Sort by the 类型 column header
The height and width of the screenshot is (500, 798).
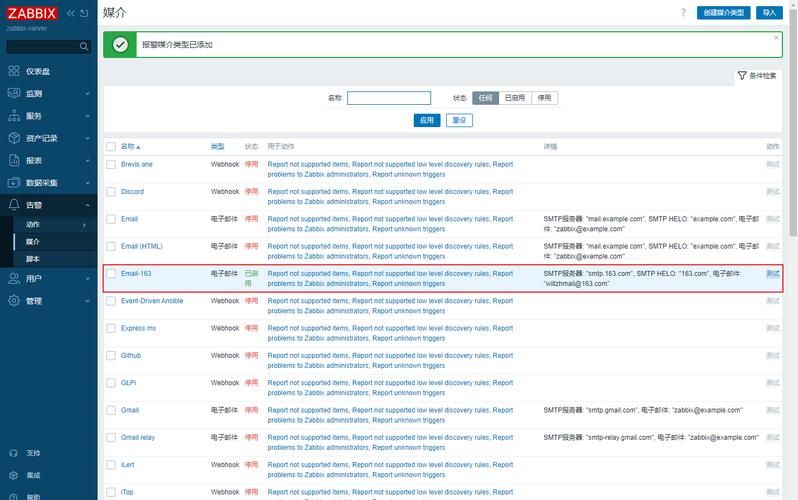(217, 147)
